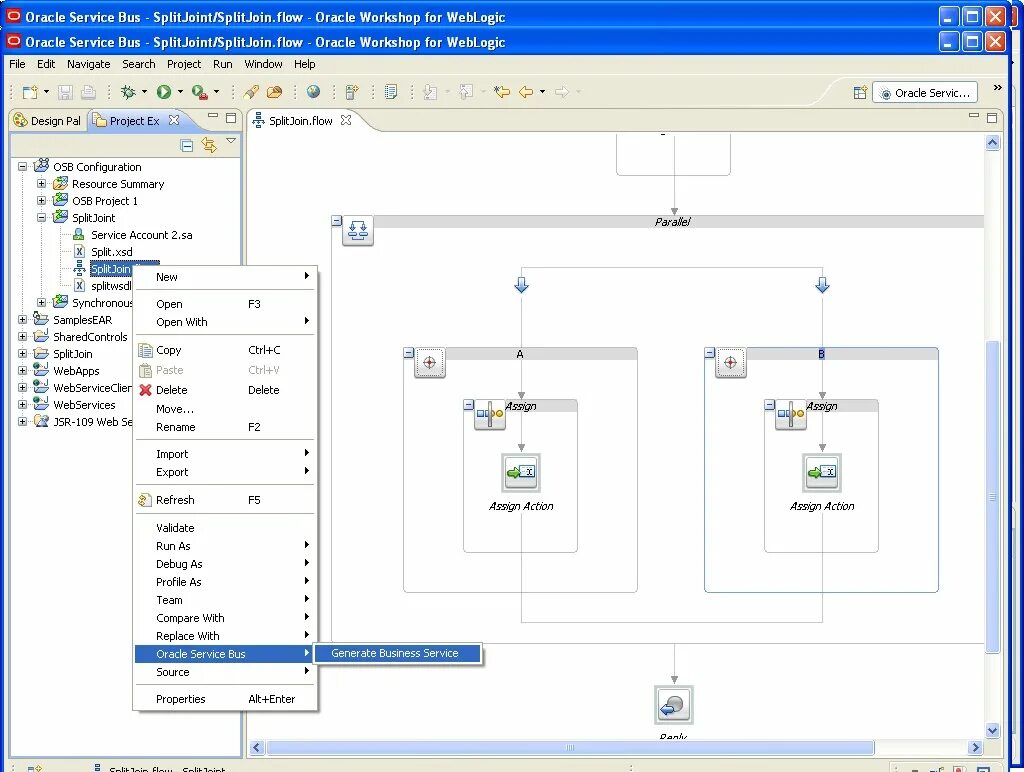Click the New wizard toolbar icon

30,92
